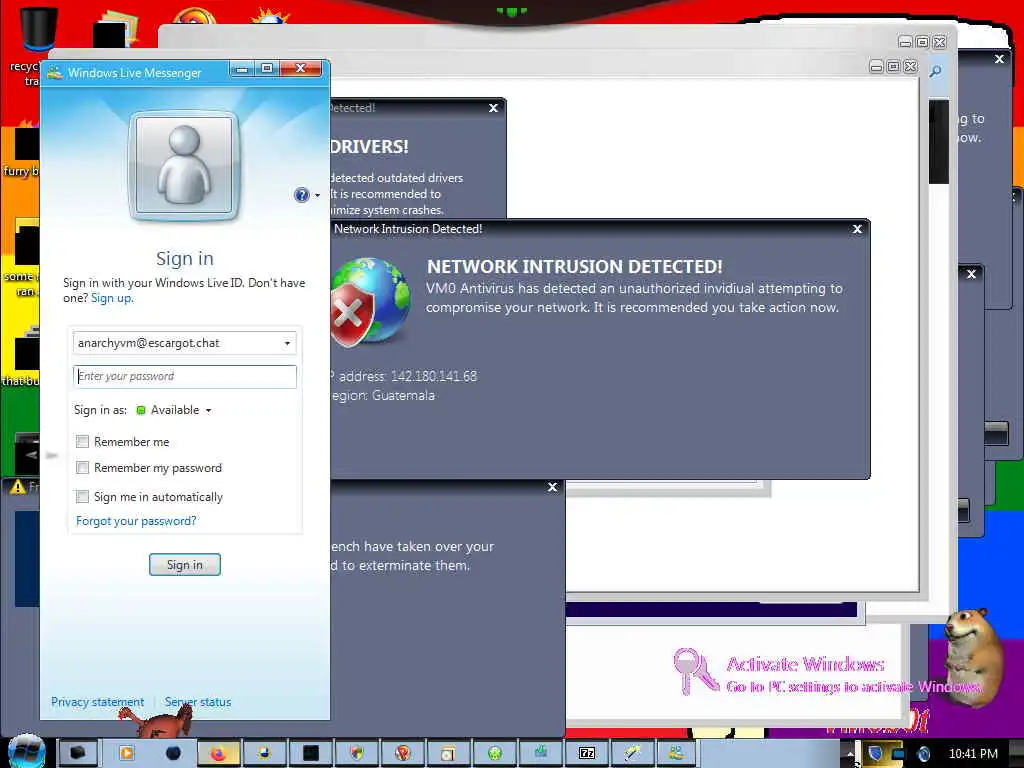Screen dimensions: 1024x768
Task: Expand the help icon dropdown arrow
Action: 317,195
